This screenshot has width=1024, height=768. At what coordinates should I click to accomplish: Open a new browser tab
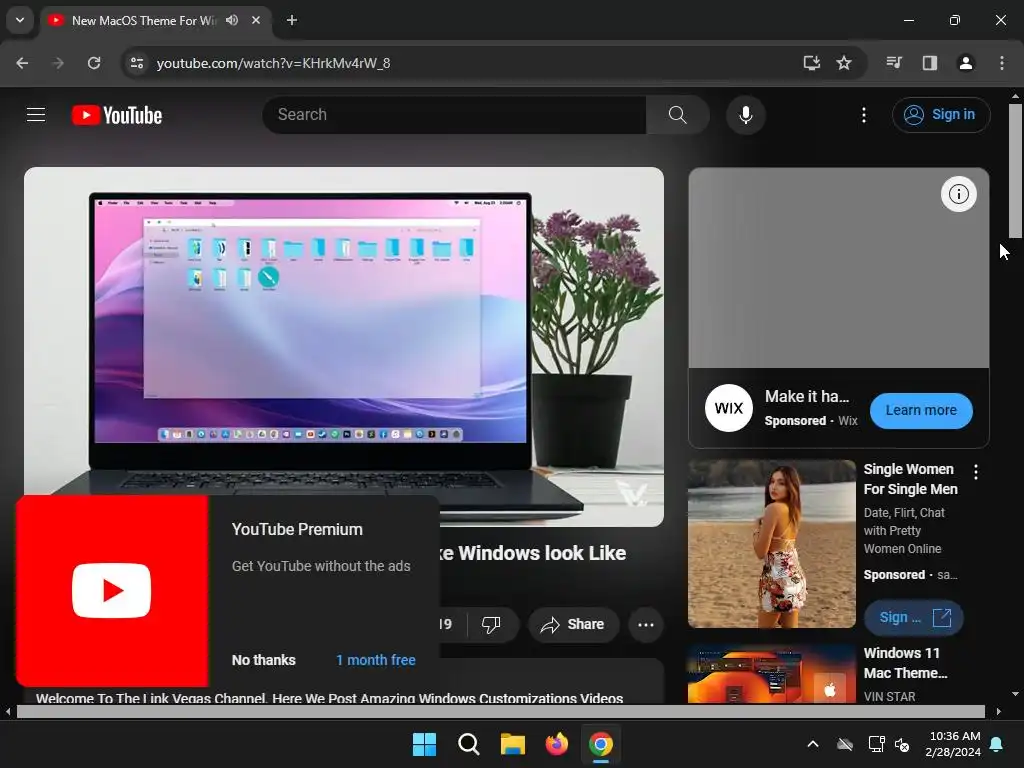pyautogui.click(x=292, y=20)
